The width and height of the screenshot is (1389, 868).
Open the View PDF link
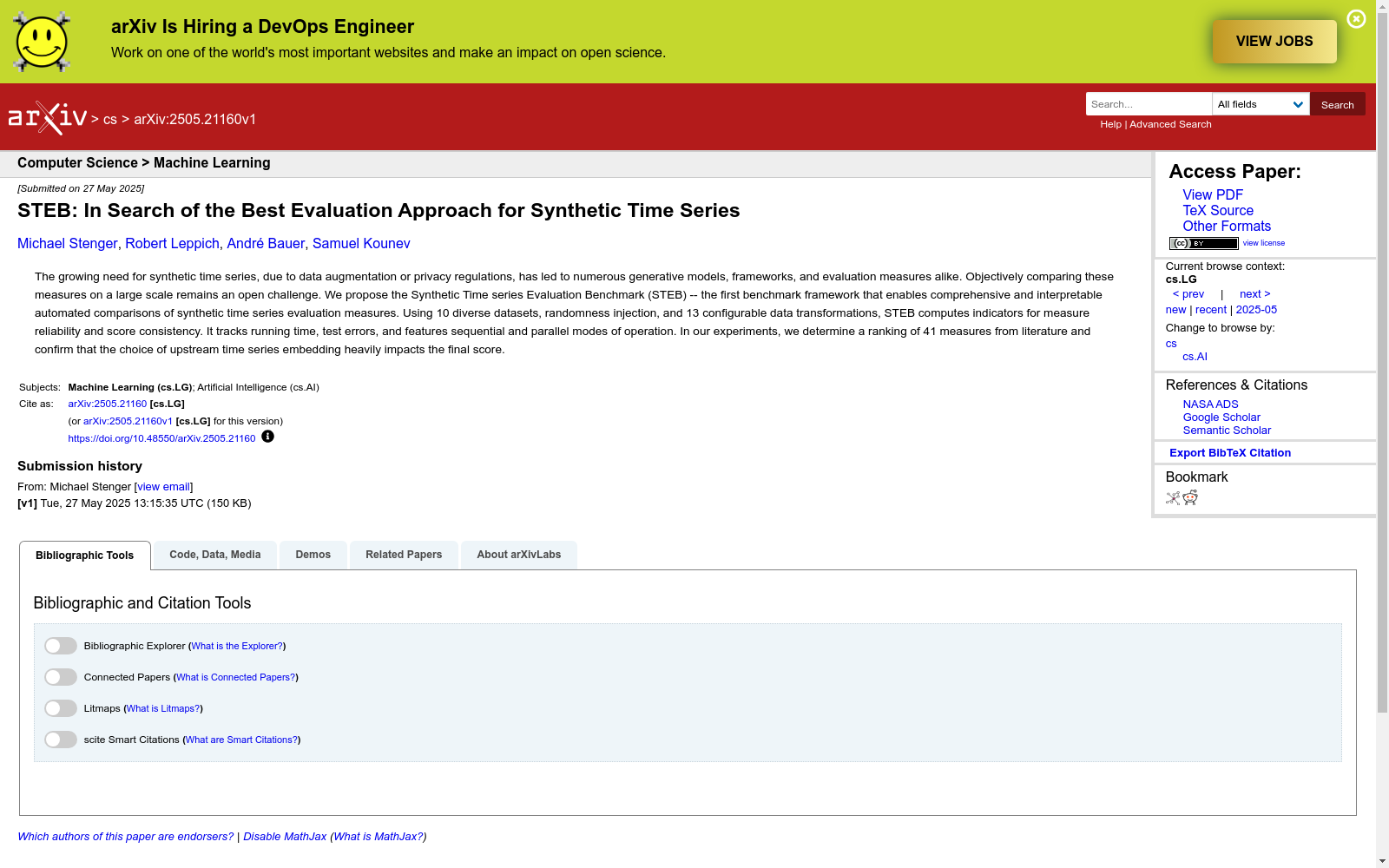pos(1213,195)
